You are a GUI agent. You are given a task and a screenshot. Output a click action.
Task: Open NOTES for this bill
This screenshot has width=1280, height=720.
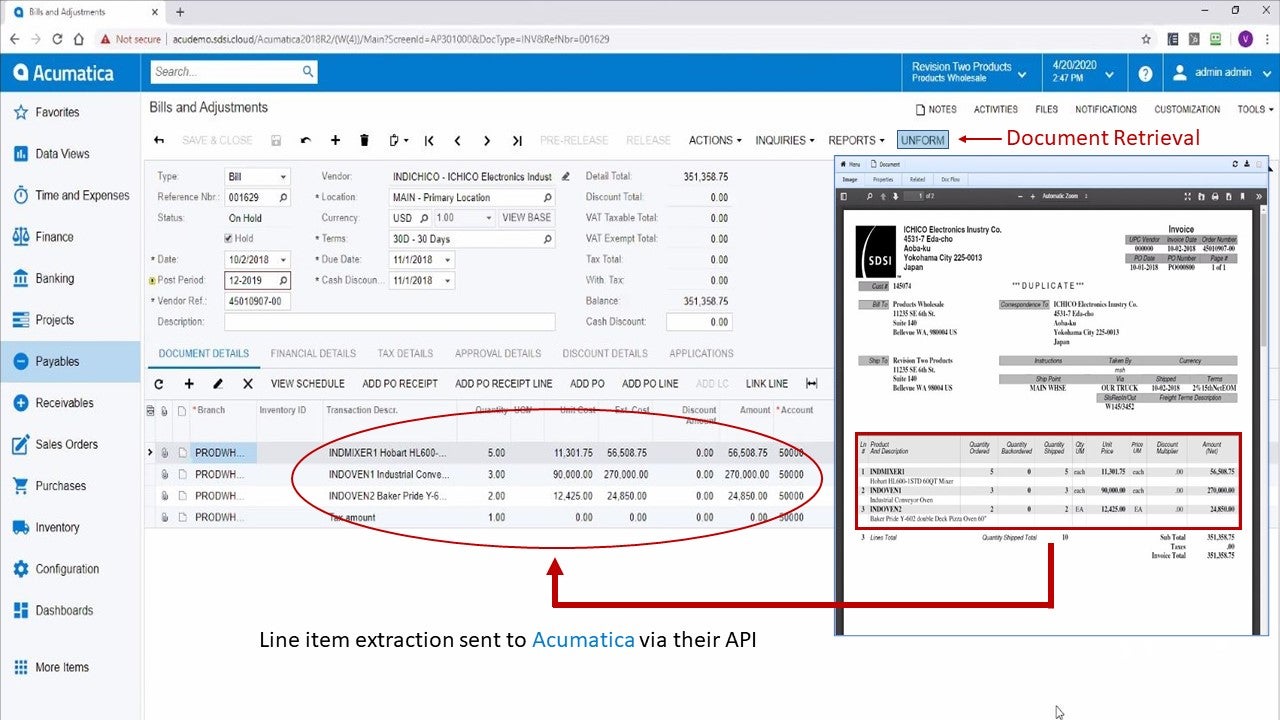(936, 110)
